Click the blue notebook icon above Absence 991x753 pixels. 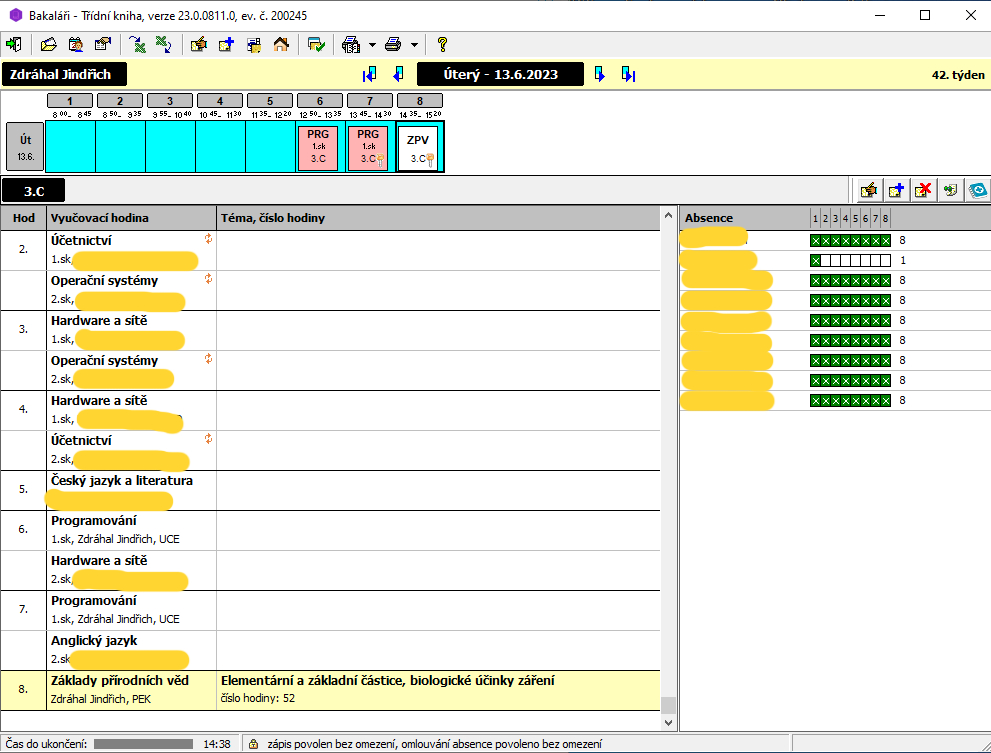976,190
